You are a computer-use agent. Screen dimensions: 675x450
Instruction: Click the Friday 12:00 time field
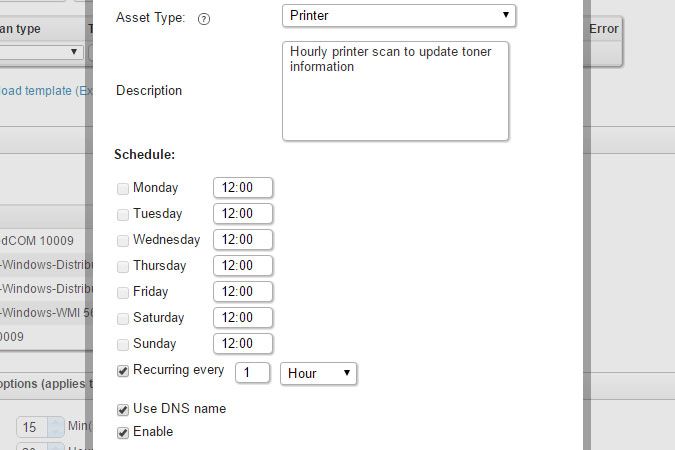coord(243,292)
